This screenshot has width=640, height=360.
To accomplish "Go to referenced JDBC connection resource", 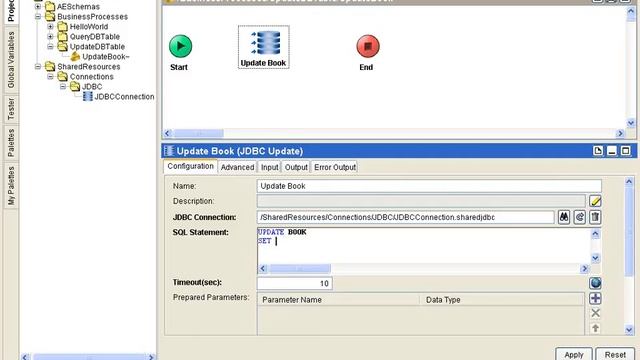I will pos(580,217).
